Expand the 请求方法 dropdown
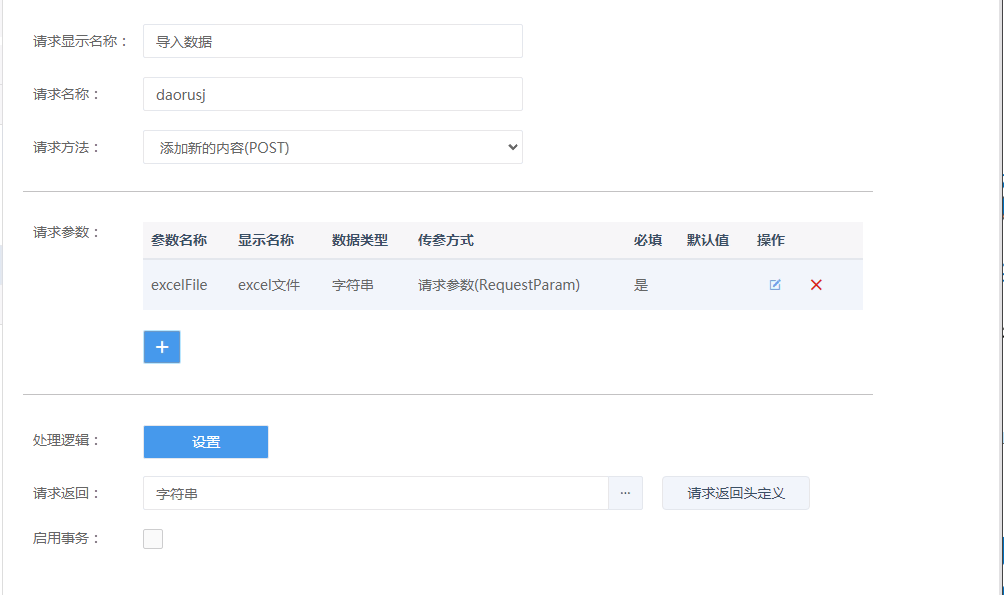This screenshot has width=1004, height=595. (x=332, y=147)
